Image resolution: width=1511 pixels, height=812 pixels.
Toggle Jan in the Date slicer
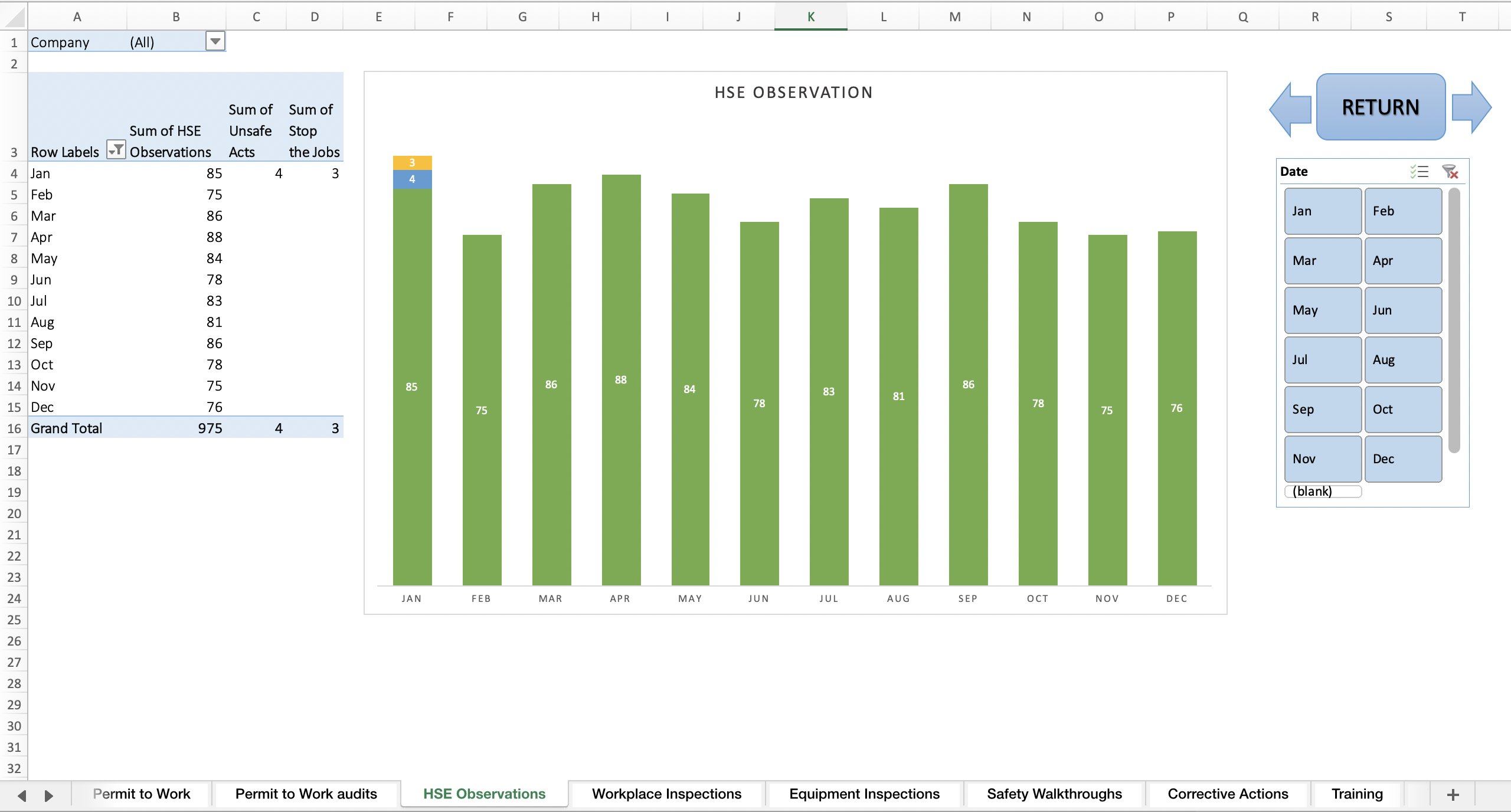pyautogui.click(x=1322, y=211)
